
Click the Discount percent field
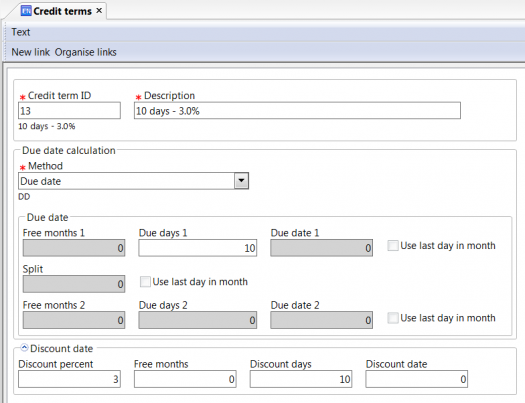point(69,379)
